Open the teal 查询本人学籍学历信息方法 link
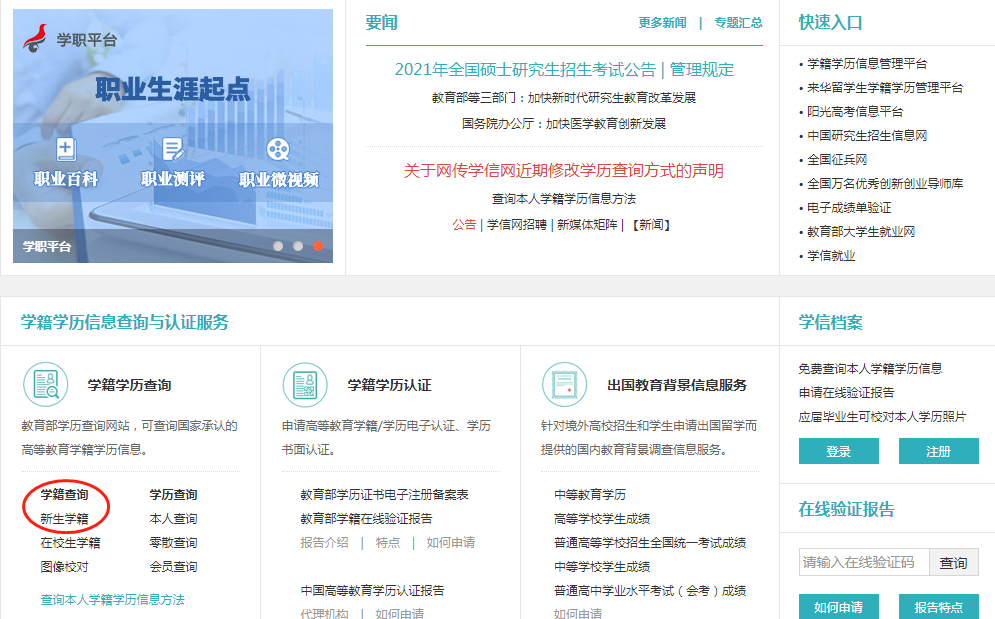 pyautogui.click(x=112, y=600)
